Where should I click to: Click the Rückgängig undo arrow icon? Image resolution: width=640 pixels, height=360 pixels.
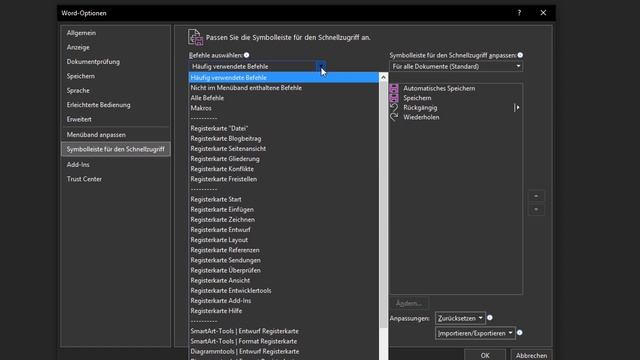pos(394,107)
